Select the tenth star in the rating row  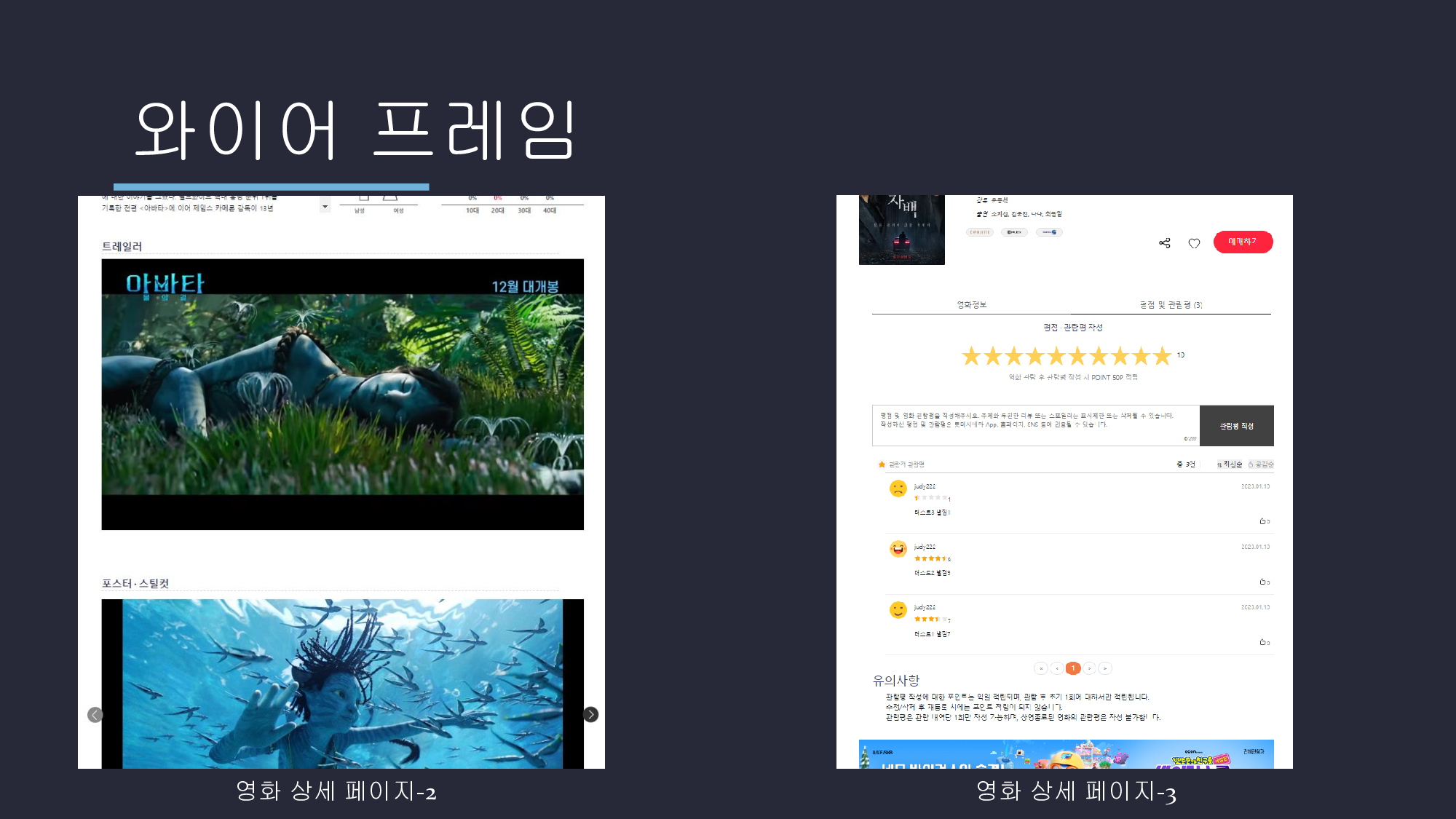click(1162, 356)
